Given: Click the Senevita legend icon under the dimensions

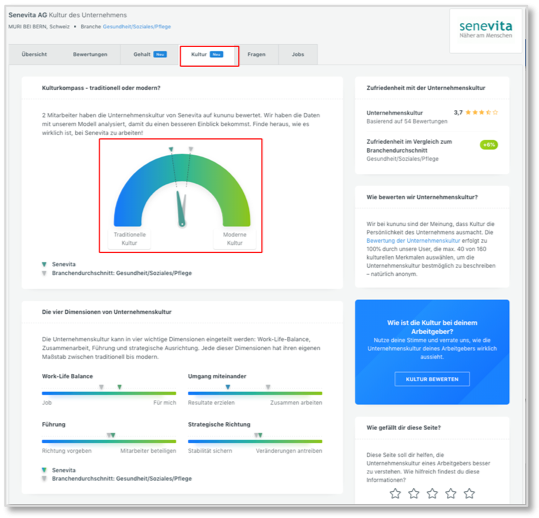Looking at the screenshot, I should [x=44, y=470].
